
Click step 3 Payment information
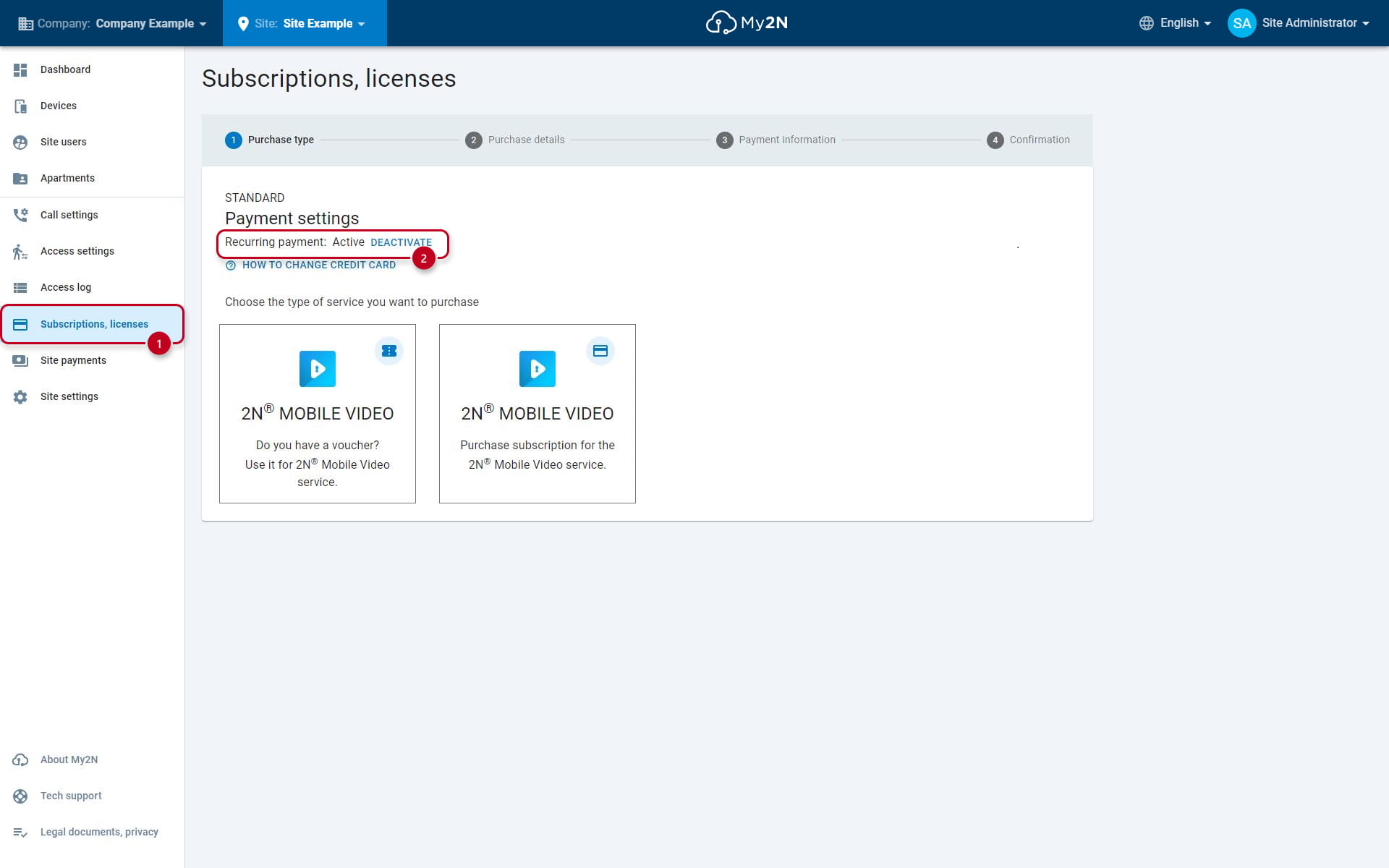coord(776,140)
